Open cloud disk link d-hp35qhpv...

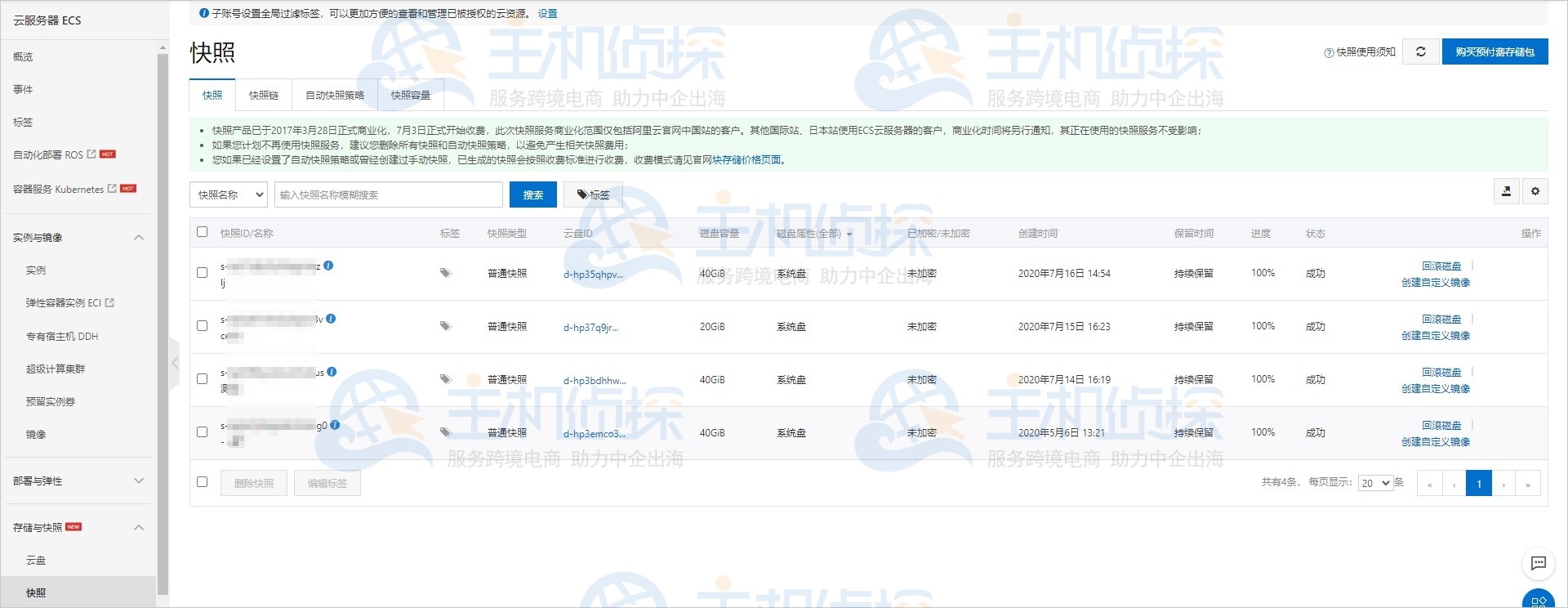click(x=593, y=274)
